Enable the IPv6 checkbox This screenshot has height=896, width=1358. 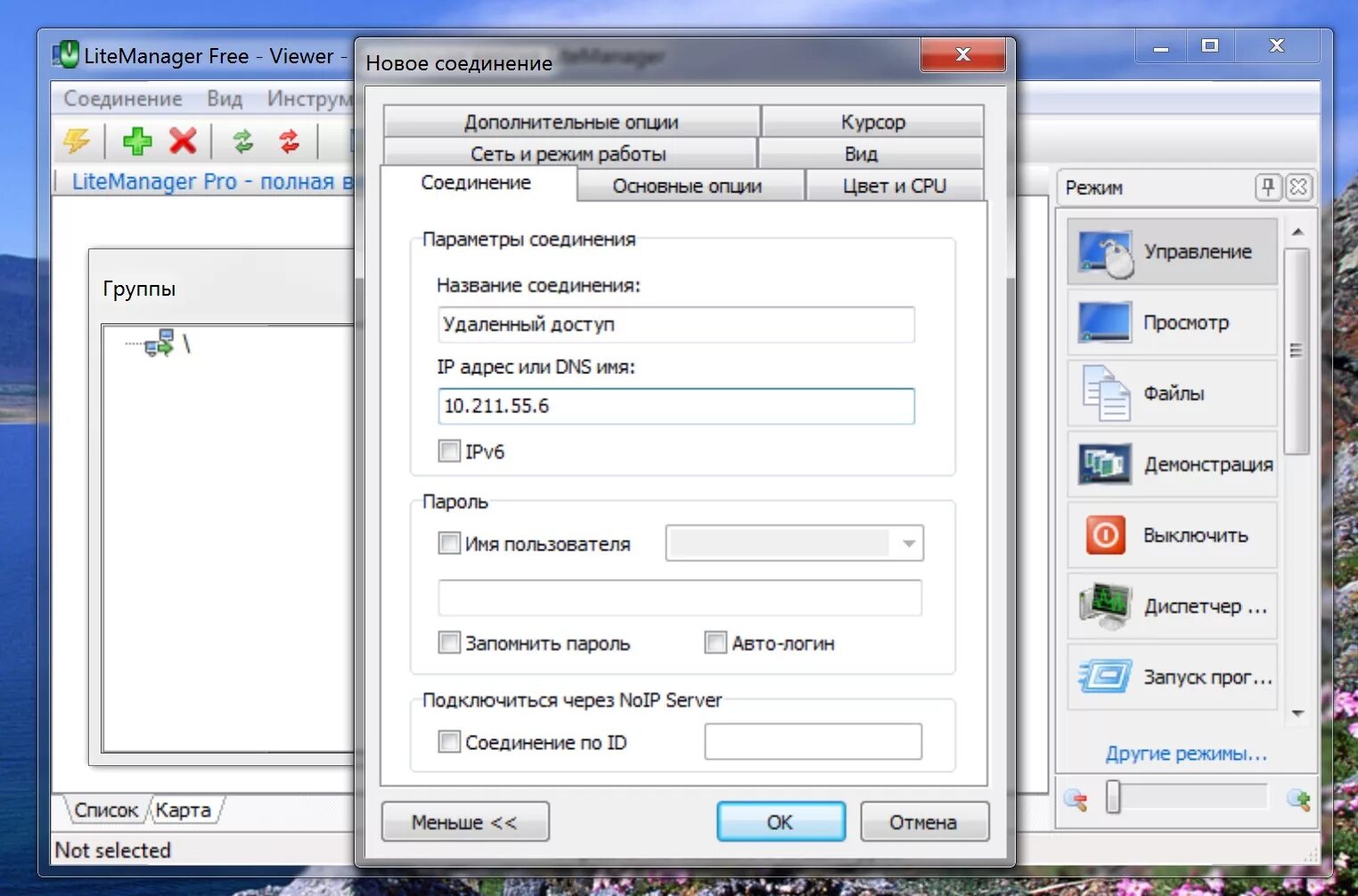click(x=449, y=452)
